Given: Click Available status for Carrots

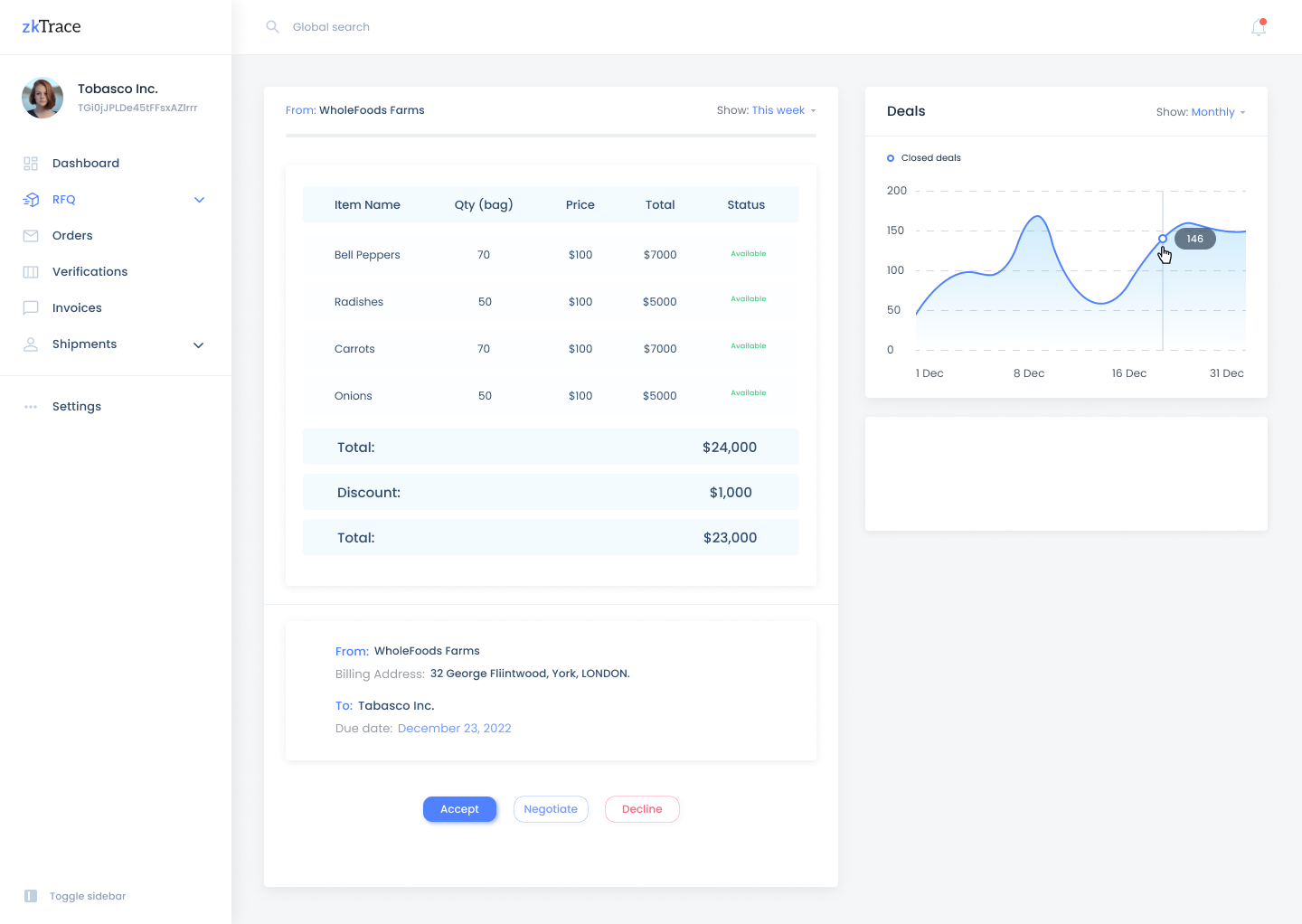Looking at the screenshot, I should (749, 346).
